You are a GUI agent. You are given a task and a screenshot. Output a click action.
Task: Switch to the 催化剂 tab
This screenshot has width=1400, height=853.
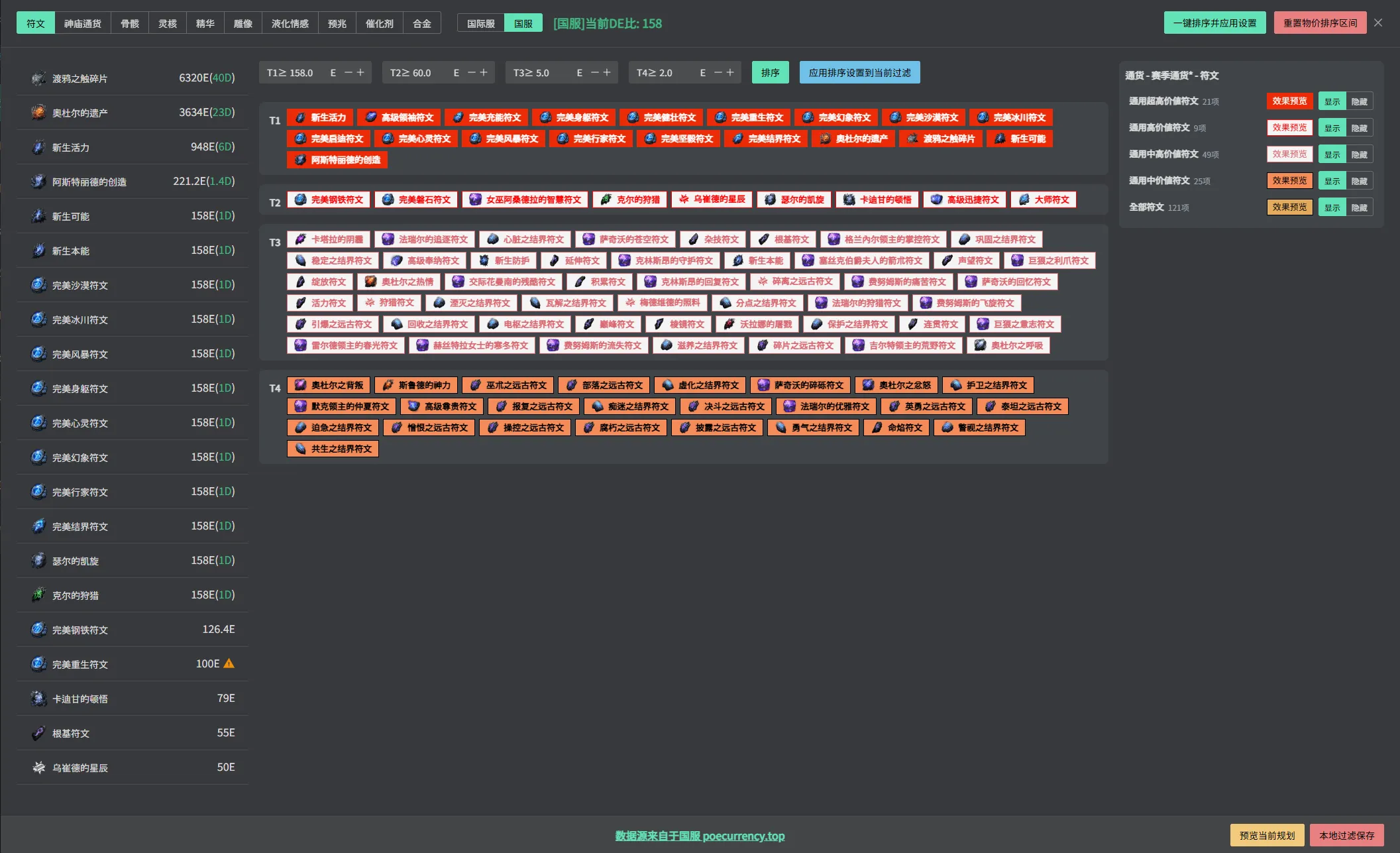pos(380,23)
